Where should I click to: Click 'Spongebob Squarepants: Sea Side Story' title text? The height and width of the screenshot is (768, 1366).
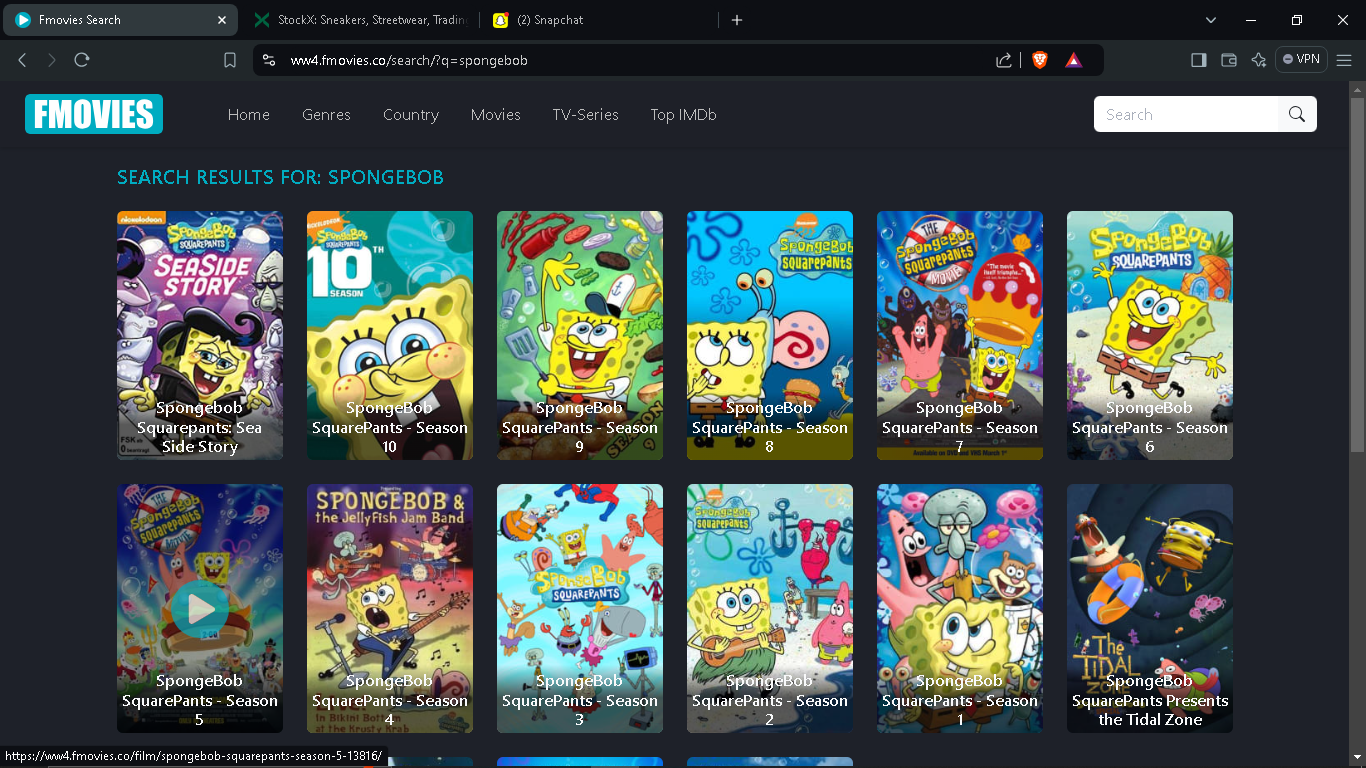click(x=200, y=427)
